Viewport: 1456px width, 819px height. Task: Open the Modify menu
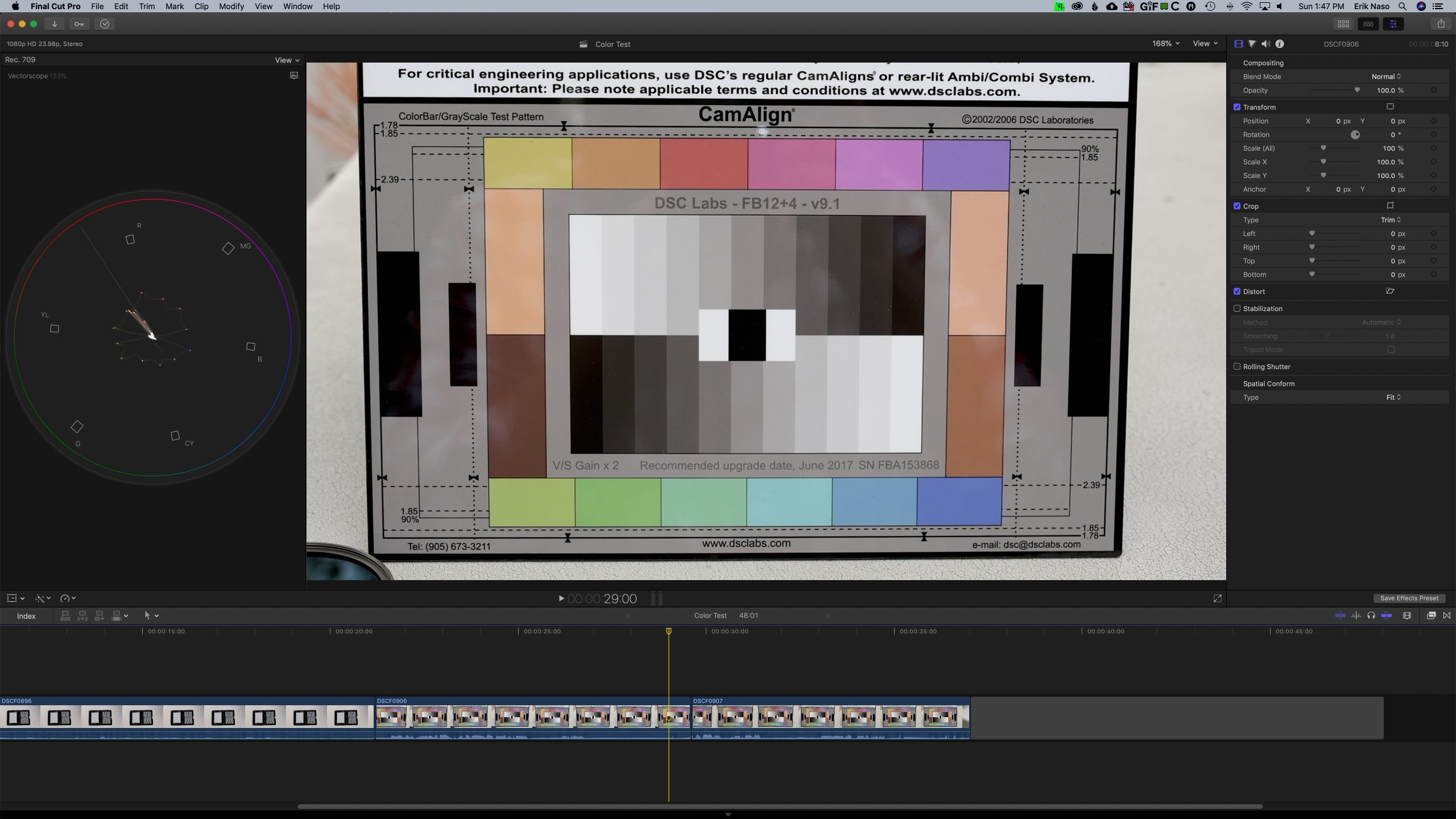[x=231, y=6]
